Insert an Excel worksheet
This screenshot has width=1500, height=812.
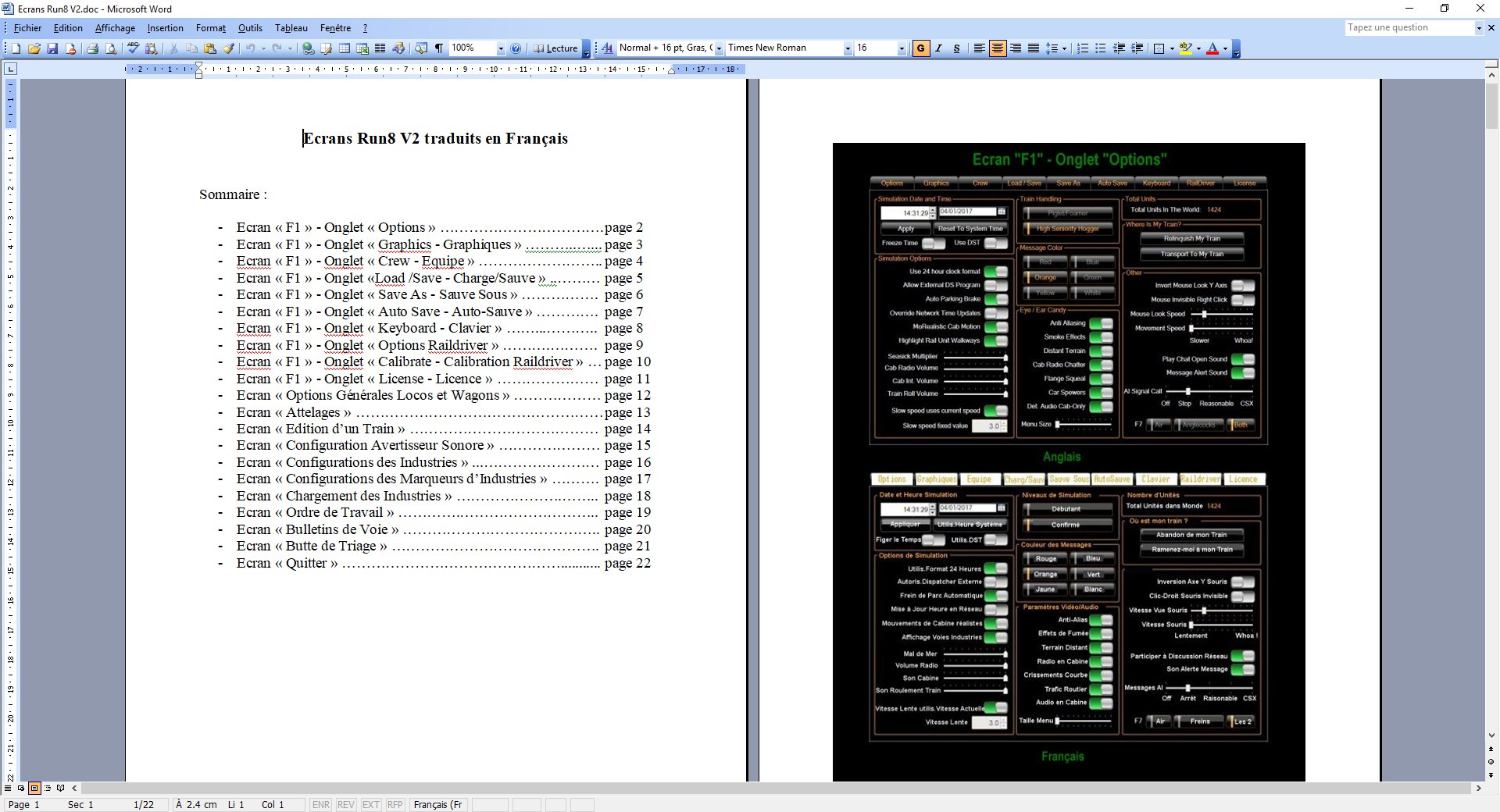click(362, 48)
